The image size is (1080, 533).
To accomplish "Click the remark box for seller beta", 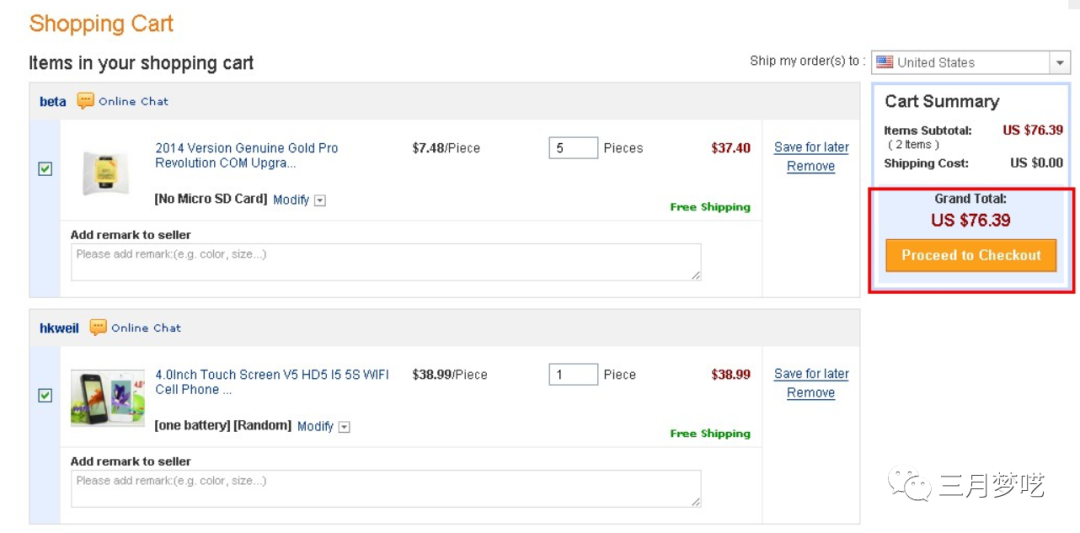I will (385, 262).
